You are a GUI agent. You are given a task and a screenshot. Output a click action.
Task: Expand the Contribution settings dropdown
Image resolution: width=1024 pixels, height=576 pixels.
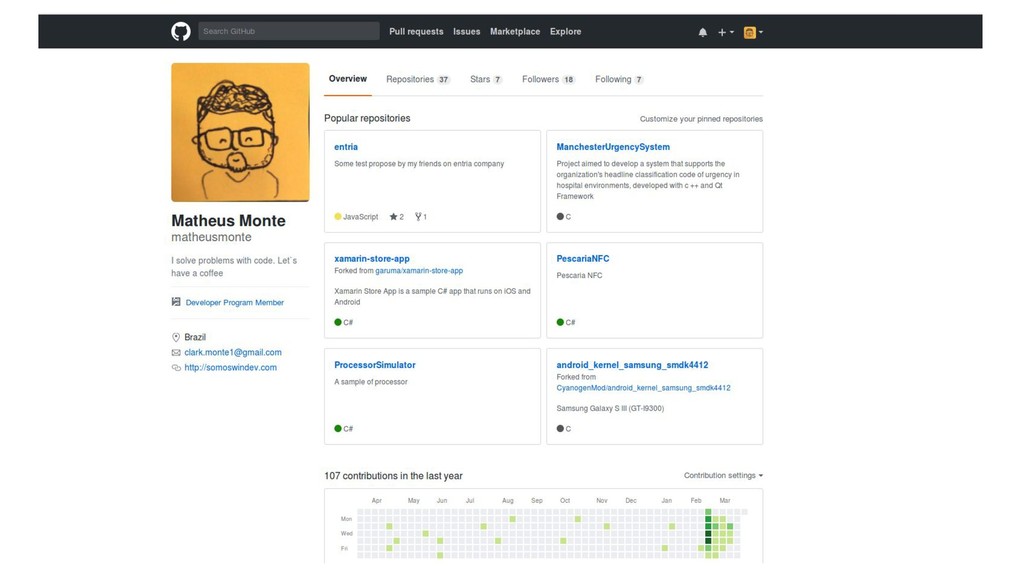tap(723, 475)
